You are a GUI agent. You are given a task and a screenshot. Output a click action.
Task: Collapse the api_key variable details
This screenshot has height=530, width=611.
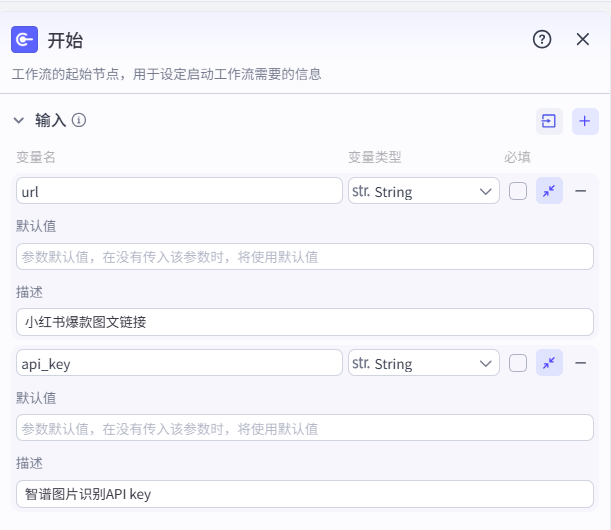point(549,363)
